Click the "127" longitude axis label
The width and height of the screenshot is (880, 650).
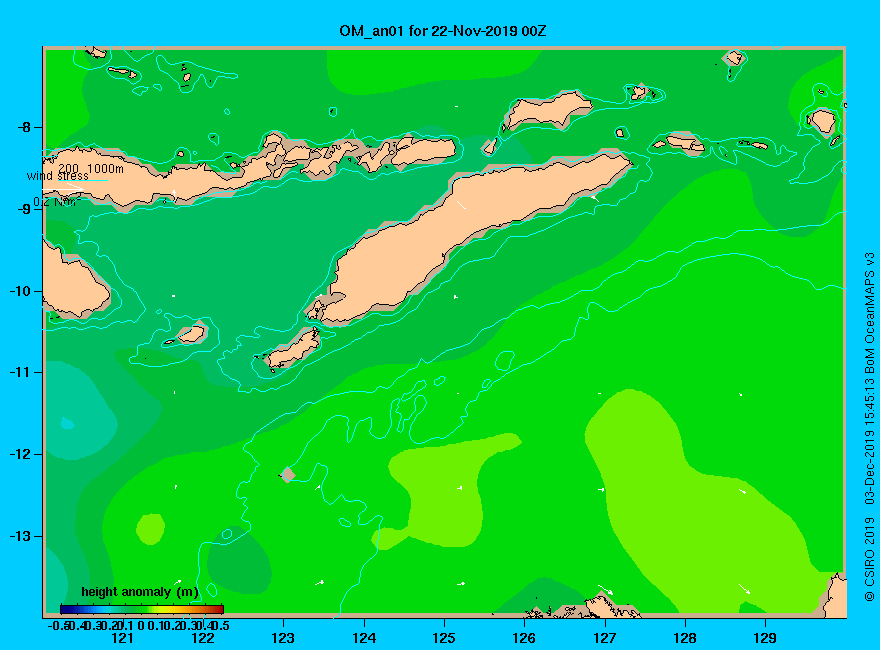coord(604,638)
